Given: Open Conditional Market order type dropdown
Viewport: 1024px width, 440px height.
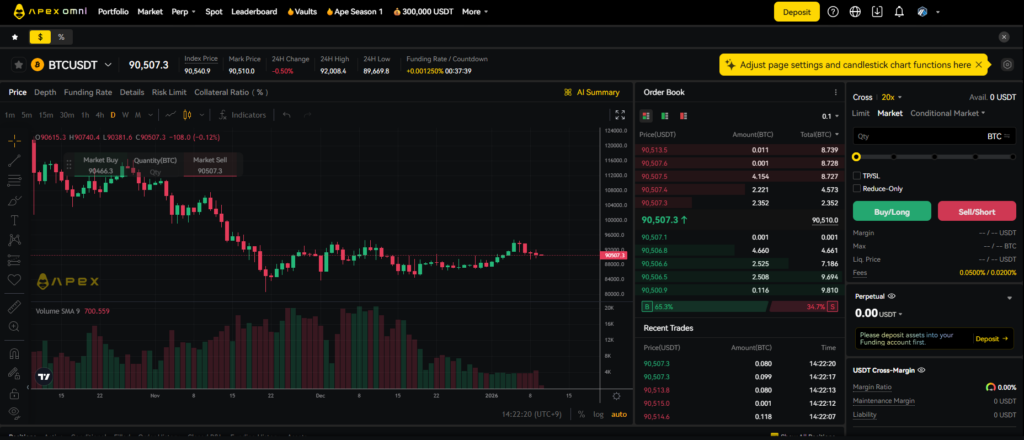Looking at the screenshot, I should [948, 113].
